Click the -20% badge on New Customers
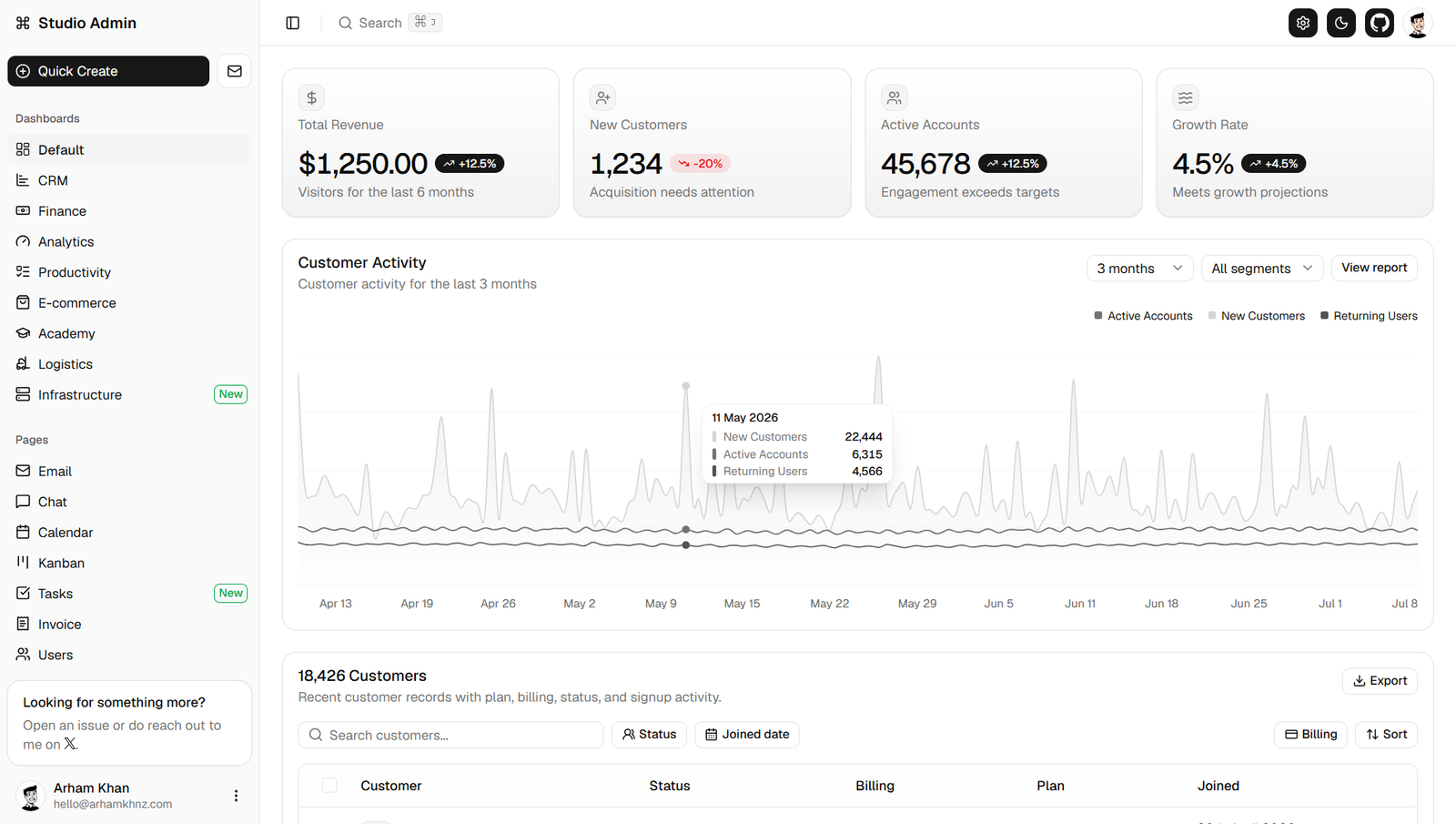Viewport: 1456px width, 824px height. click(700, 164)
